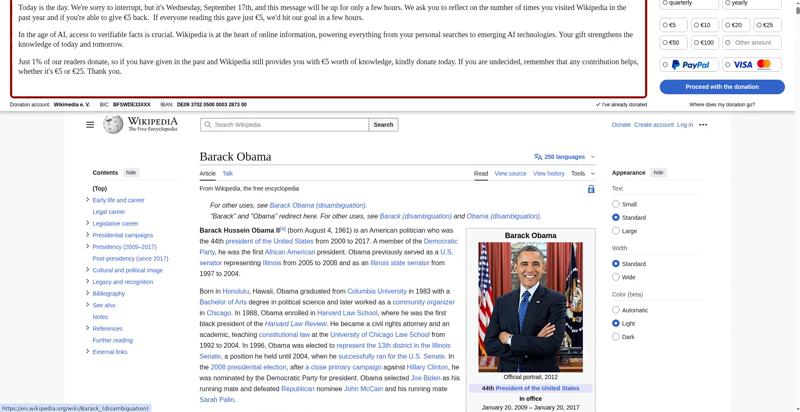The height and width of the screenshot is (412, 800).
Task: Select VISA/Mastercard payment method
Action: (x=752, y=65)
